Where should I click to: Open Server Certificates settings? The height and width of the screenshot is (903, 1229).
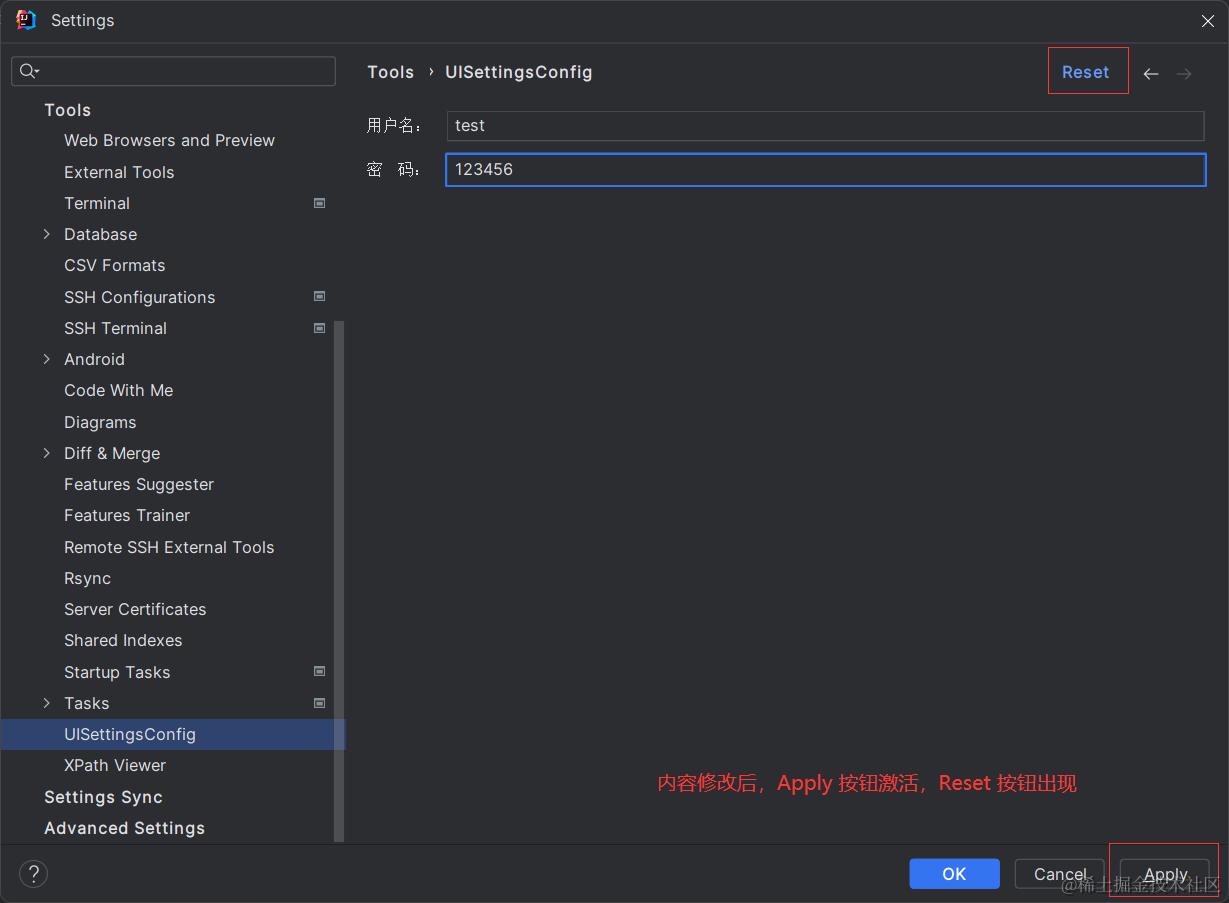point(135,609)
